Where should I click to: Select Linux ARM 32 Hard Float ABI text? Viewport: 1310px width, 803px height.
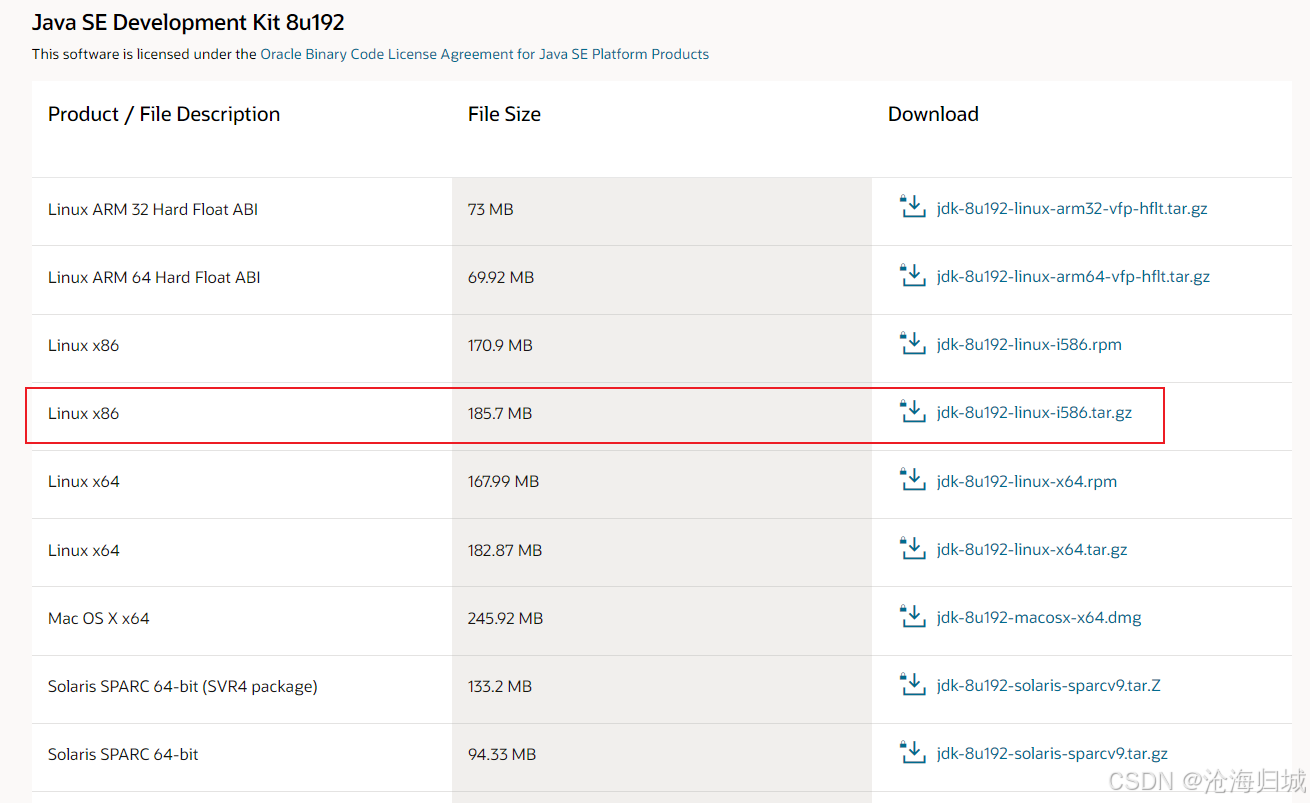(x=153, y=209)
